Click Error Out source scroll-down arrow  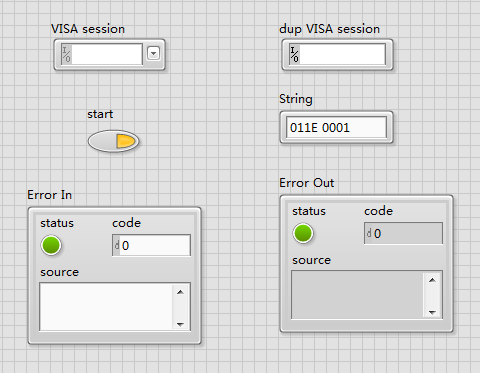click(x=432, y=312)
